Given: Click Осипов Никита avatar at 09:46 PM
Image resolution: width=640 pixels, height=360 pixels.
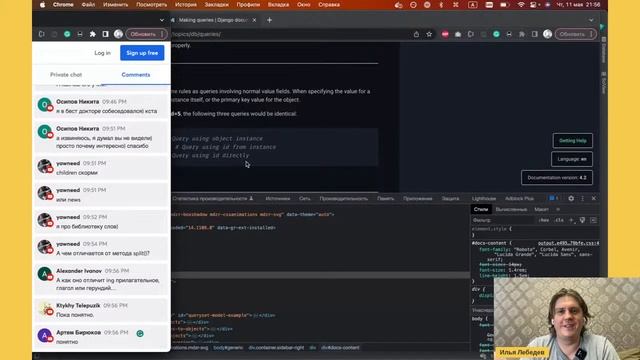Looking at the screenshot, I should [x=44, y=104].
